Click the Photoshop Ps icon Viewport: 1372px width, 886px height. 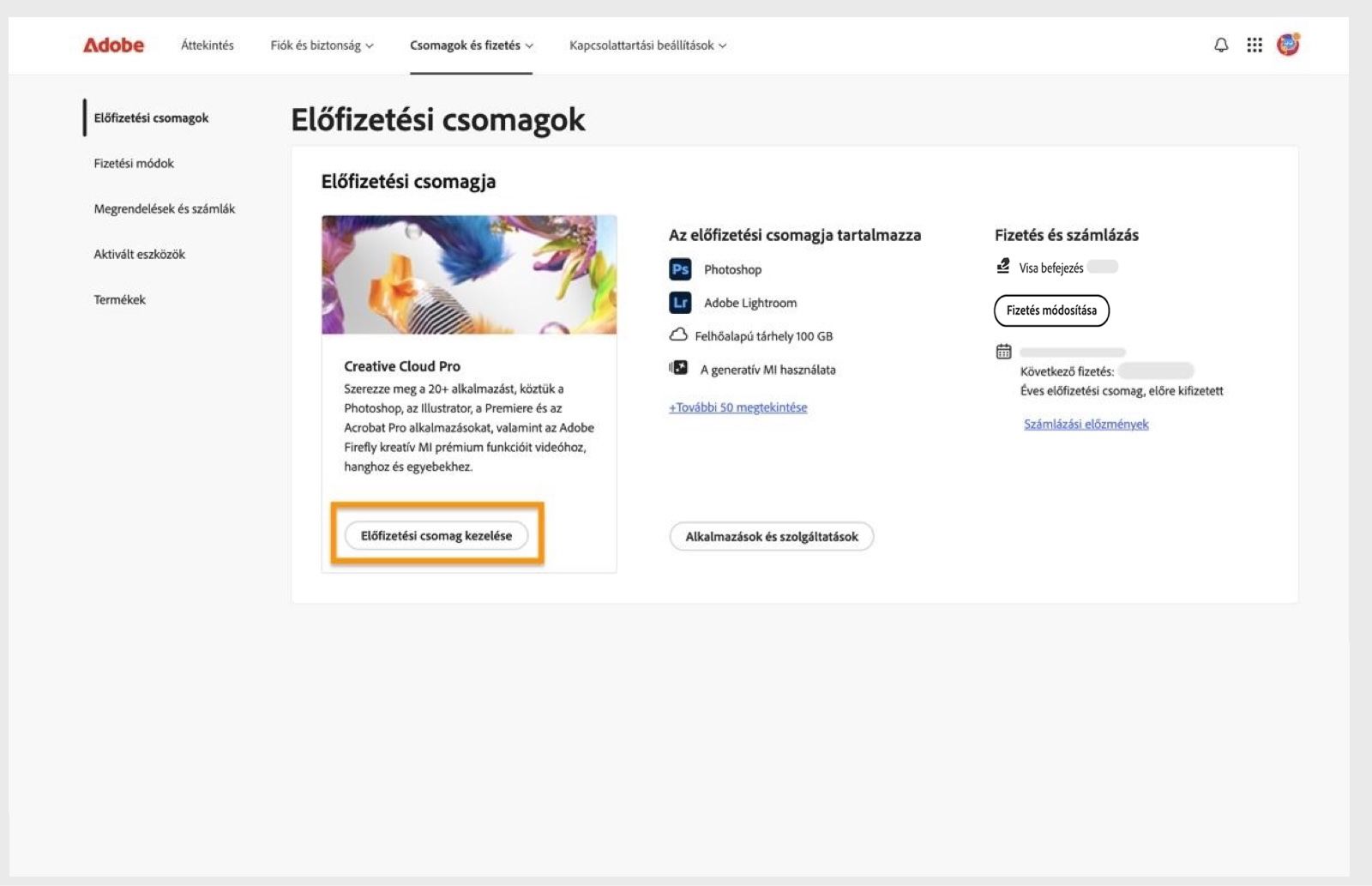click(x=680, y=269)
